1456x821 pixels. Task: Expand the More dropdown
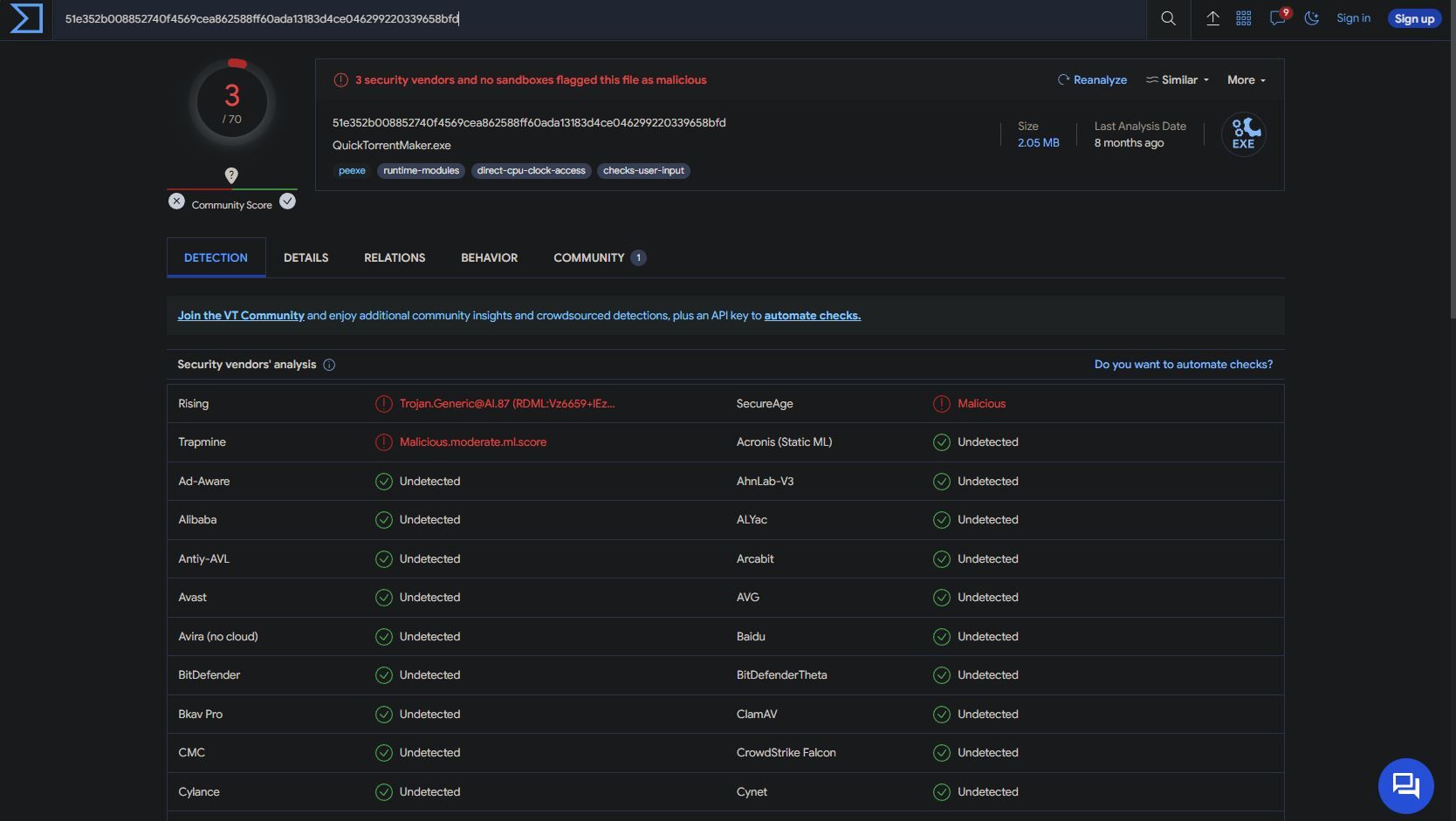click(x=1246, y=80)
